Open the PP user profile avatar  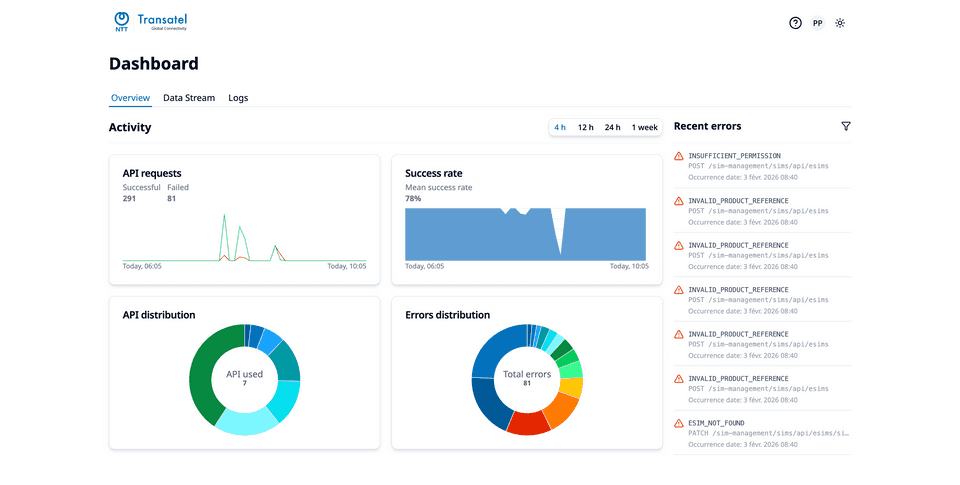[817, 23]
